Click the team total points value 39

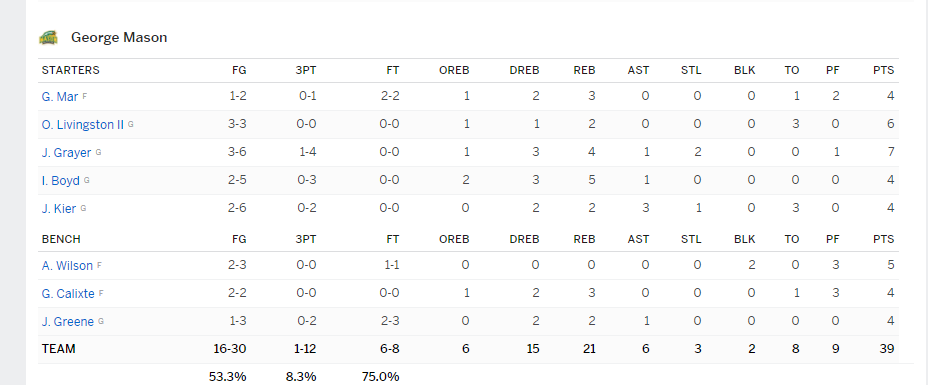(x=887, y=349)
